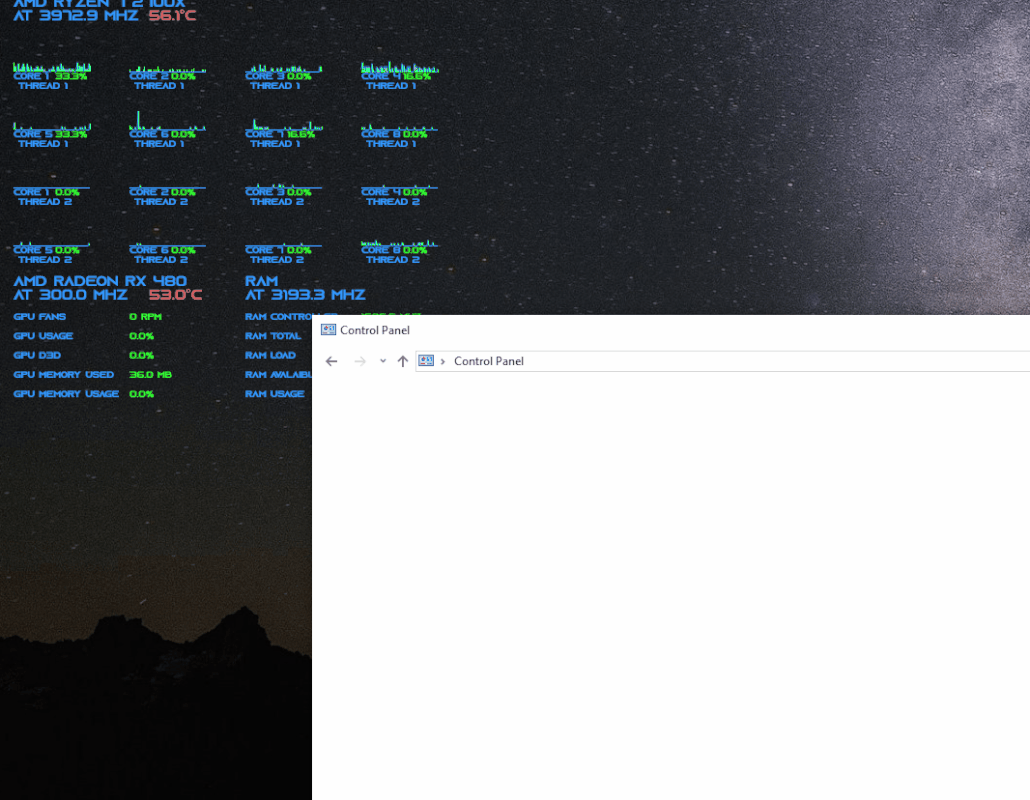Click the Core 8 Thread 2 usage graph

click(400, 243)
